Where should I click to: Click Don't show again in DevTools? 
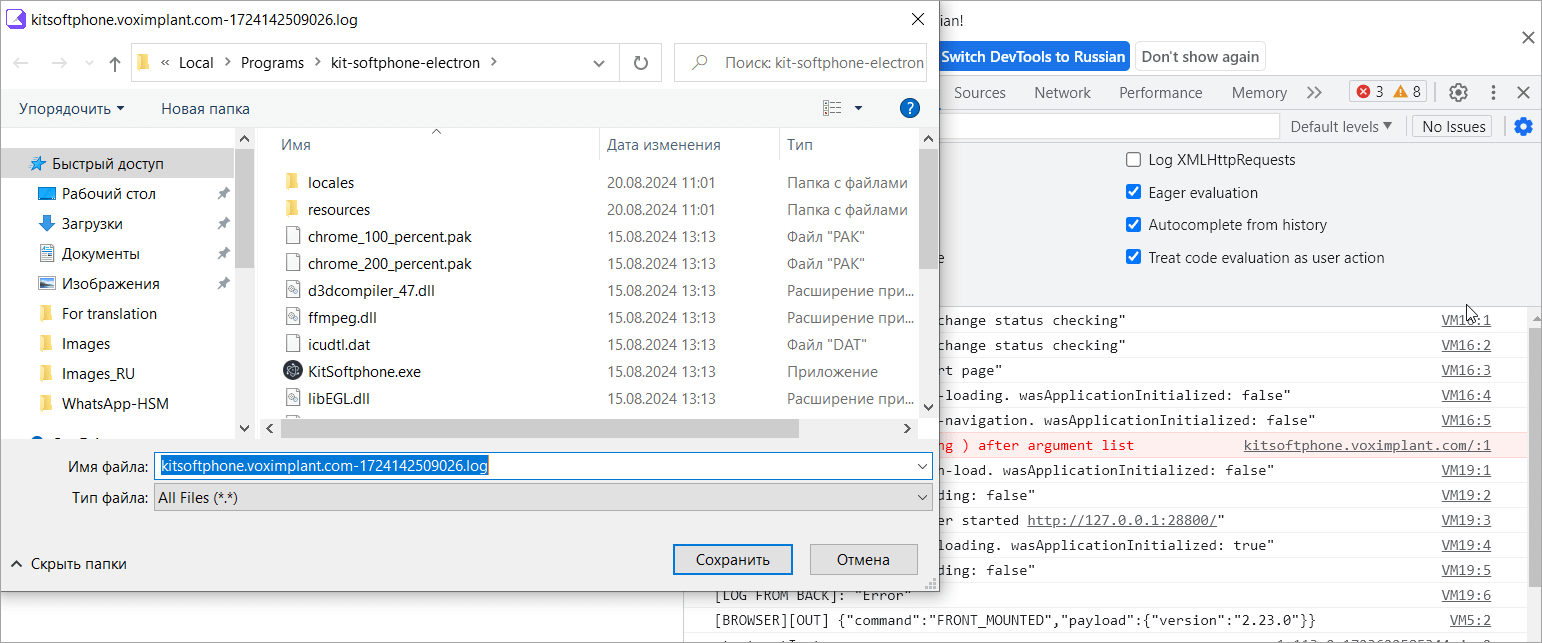click(x=1200, y=57)
